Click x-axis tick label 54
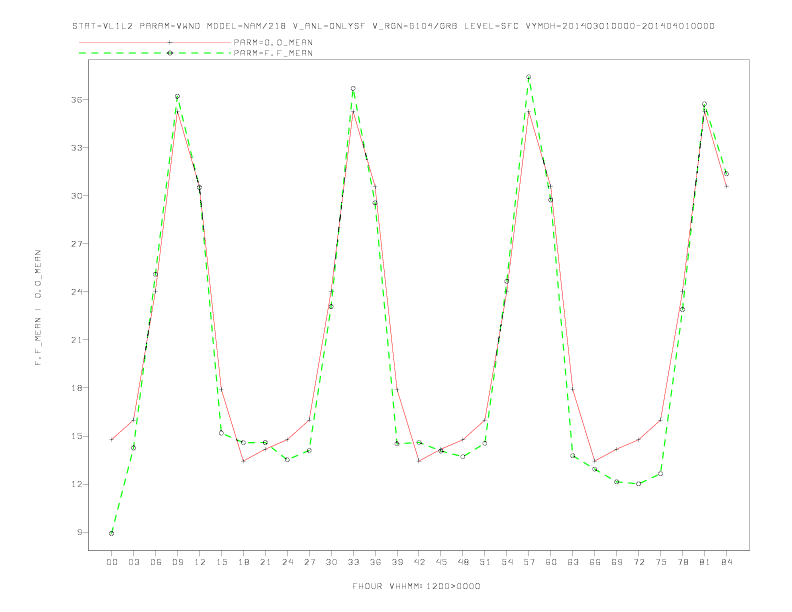792x612 pixels. [507, 562]
